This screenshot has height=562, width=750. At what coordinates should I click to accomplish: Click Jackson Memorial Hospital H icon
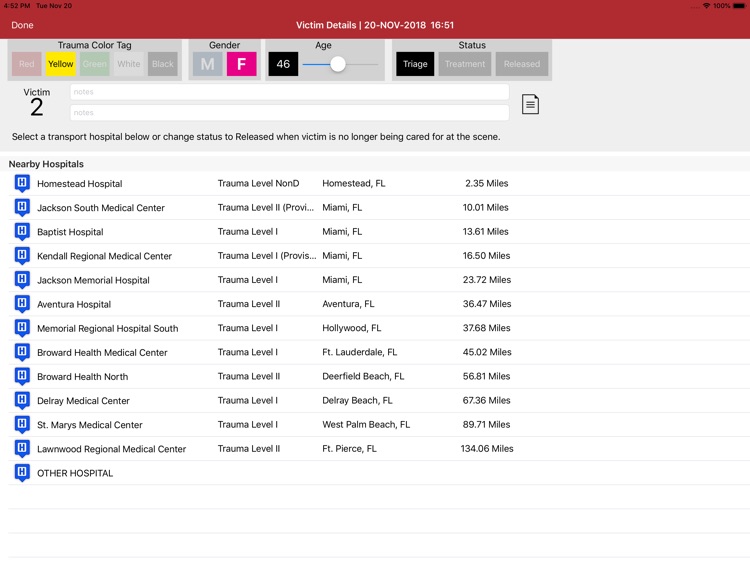22,280
